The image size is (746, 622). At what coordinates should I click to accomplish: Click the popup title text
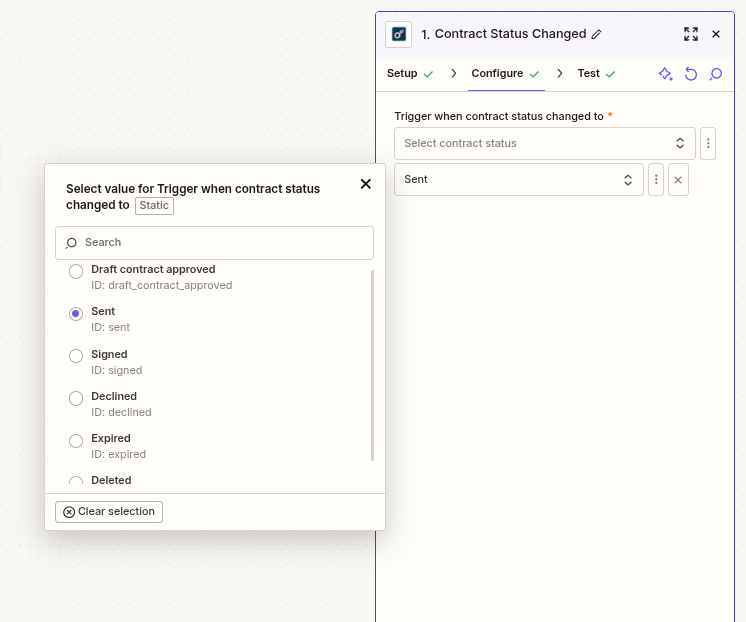[x=193, y=197]
